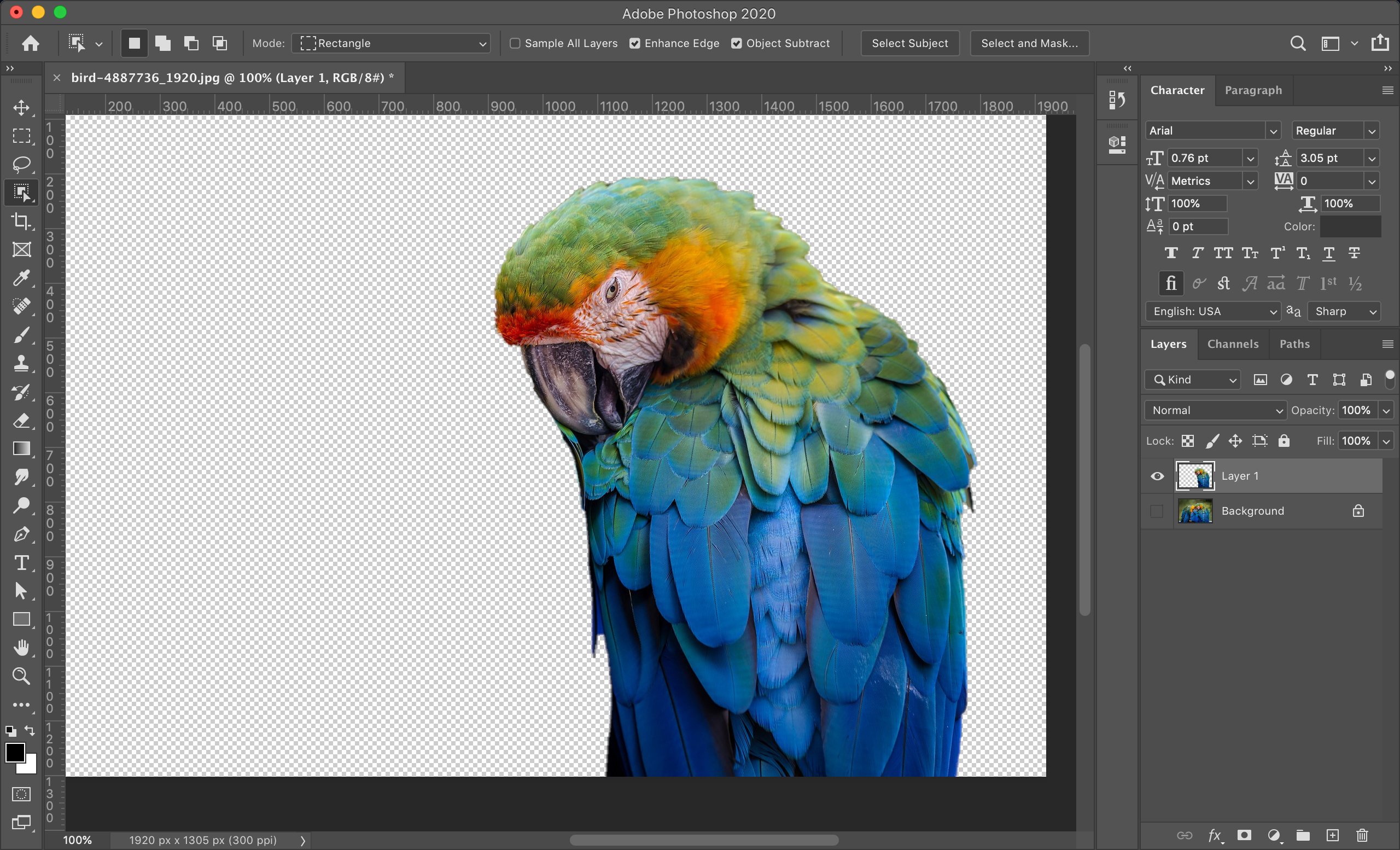Viewport: 1400px width, 850px height.
Task: Select the Crop tool
Action: click(x=21, y=221)
